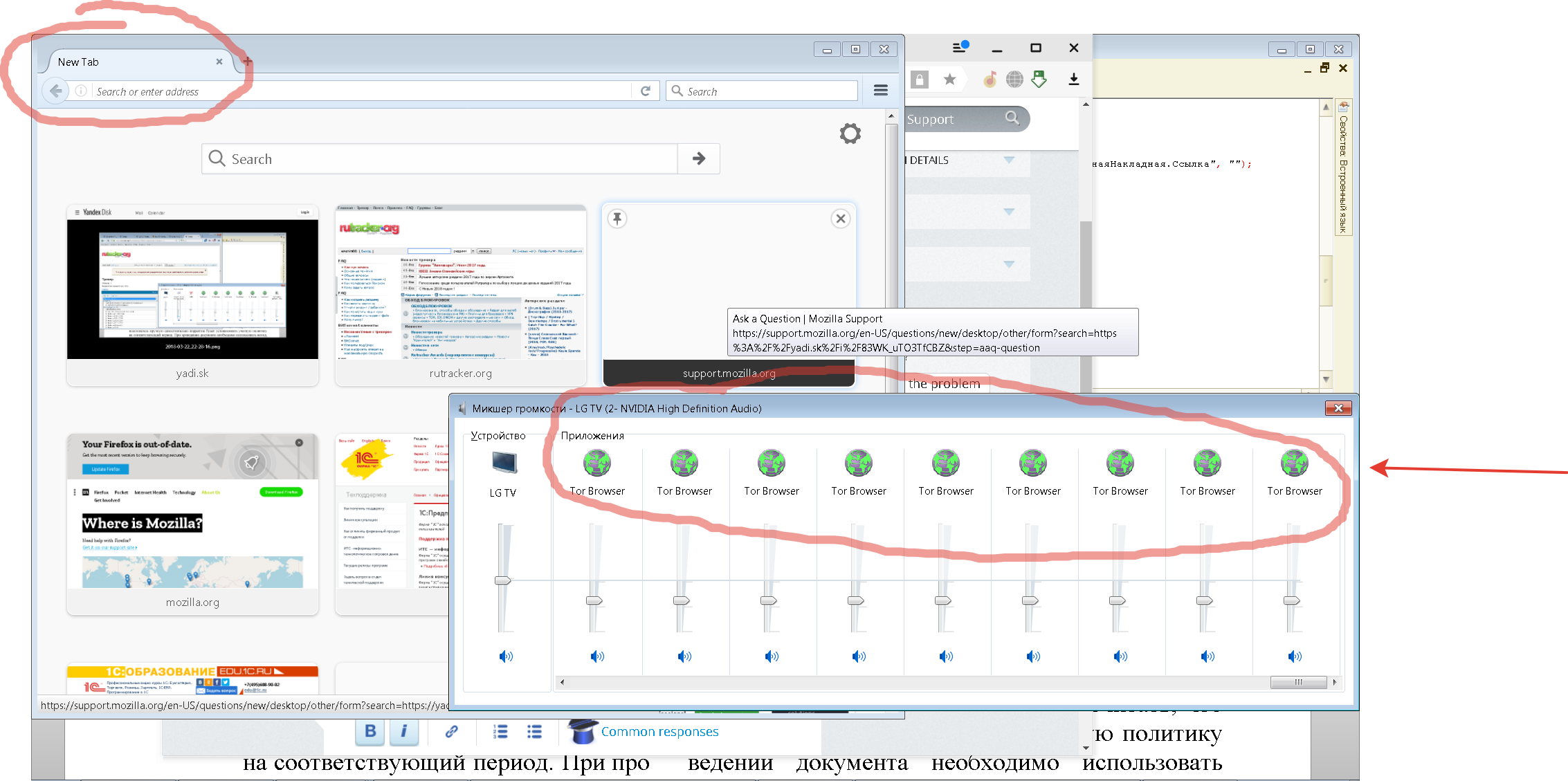Toggle bold formatting B button

pyautogui.click(x=370, y=731)
